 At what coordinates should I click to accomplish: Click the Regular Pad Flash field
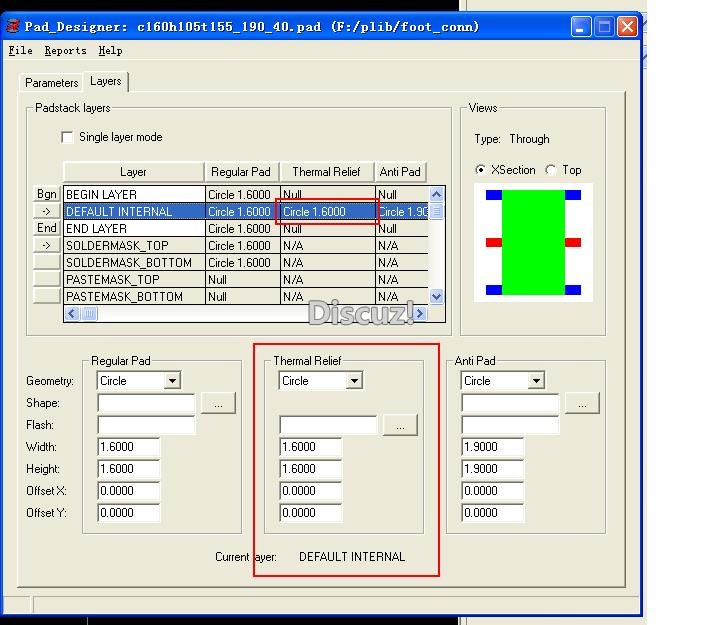tap(146, 425)
